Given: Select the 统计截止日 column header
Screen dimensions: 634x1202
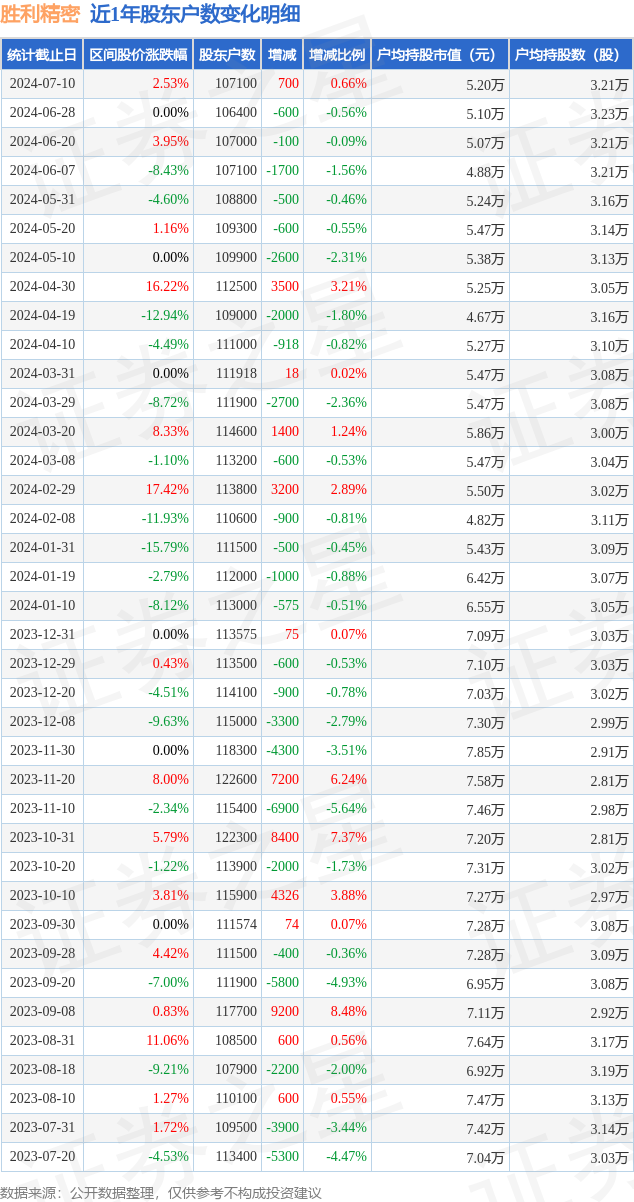Looking at the screenshot, I should 42,55.
